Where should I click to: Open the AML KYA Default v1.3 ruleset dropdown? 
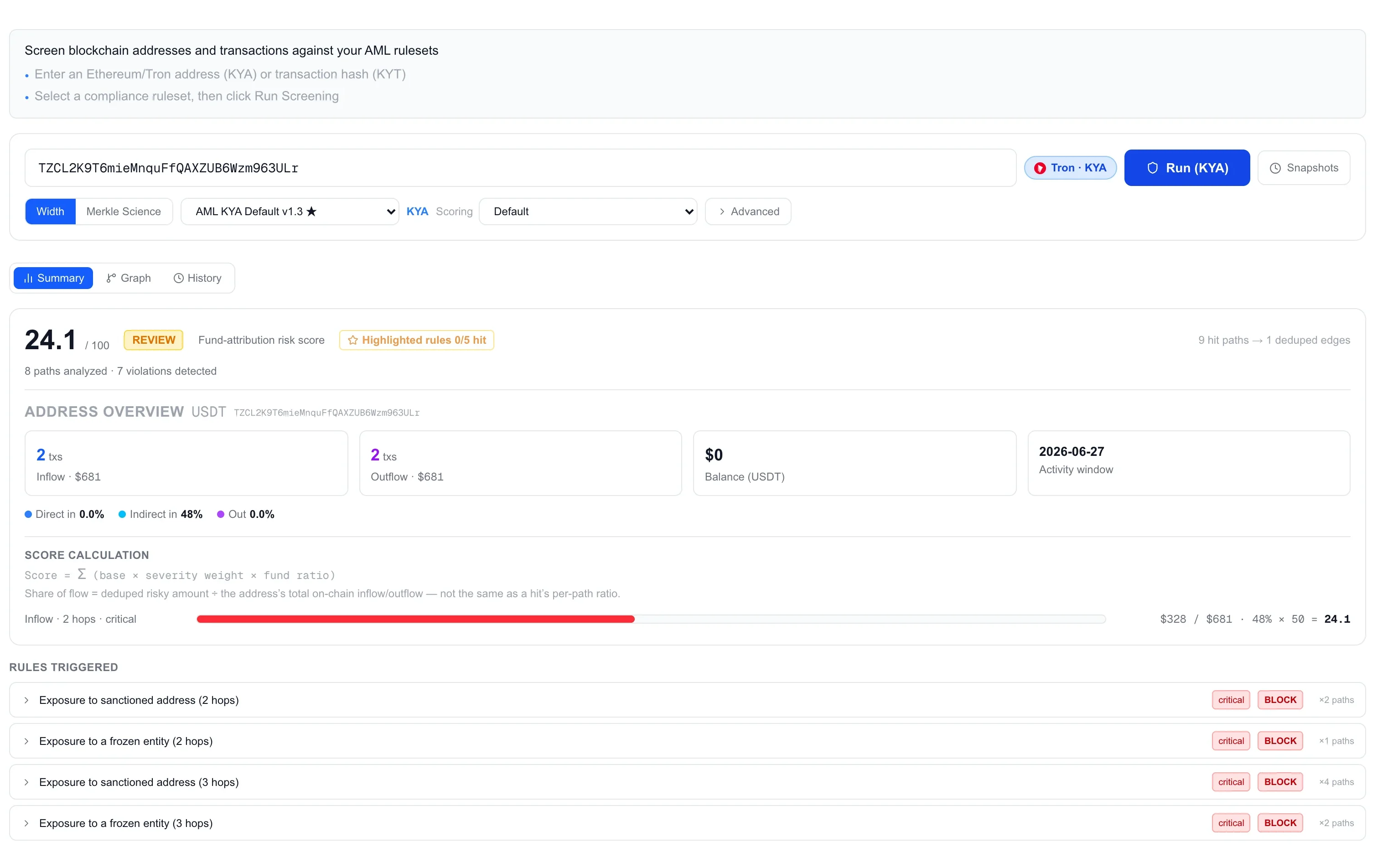click(289, 211)
